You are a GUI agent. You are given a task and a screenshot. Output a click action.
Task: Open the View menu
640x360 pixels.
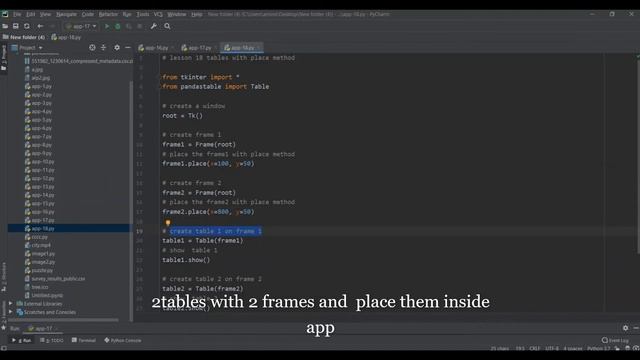(45, 14)
